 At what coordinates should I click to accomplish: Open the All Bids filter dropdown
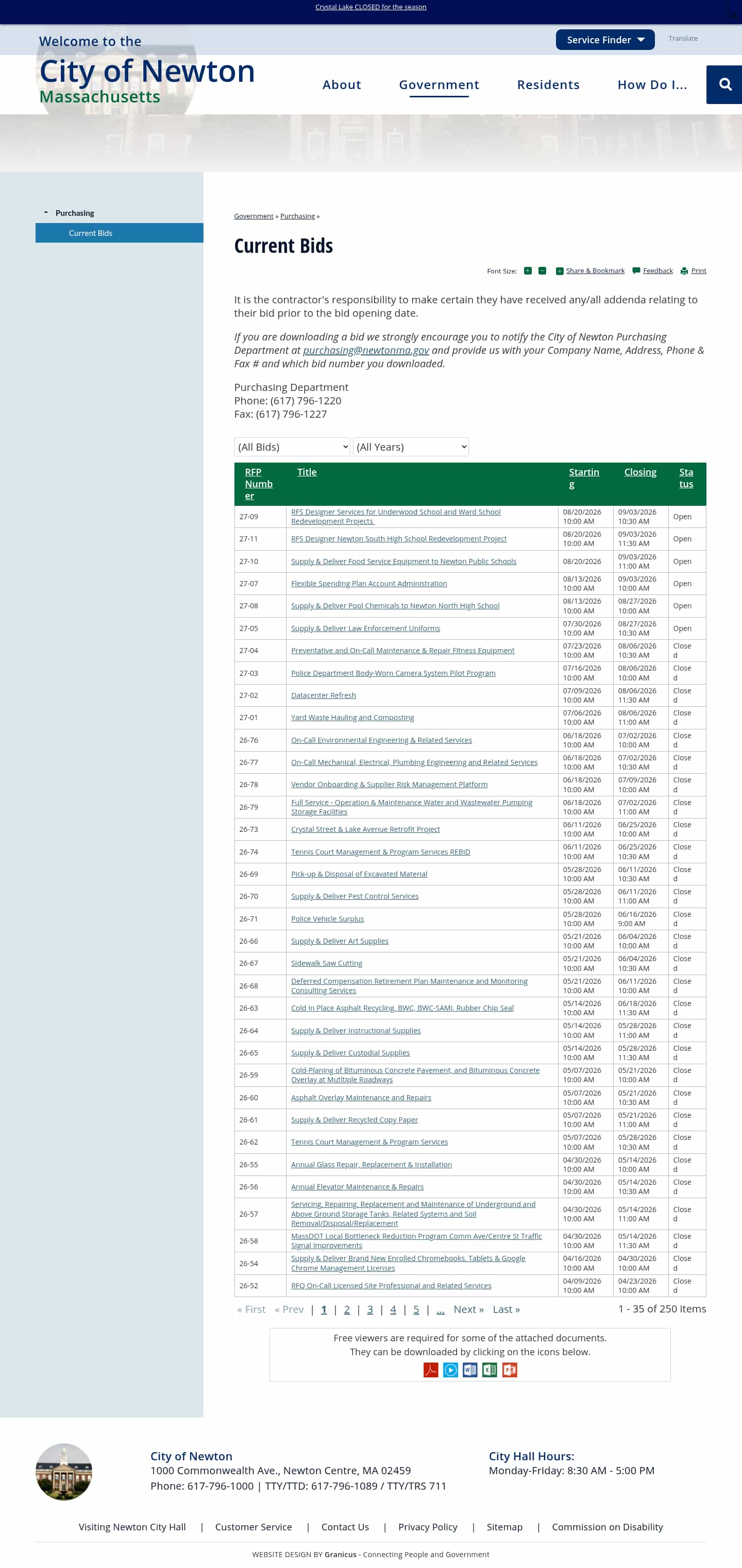(x=292, y=447)
